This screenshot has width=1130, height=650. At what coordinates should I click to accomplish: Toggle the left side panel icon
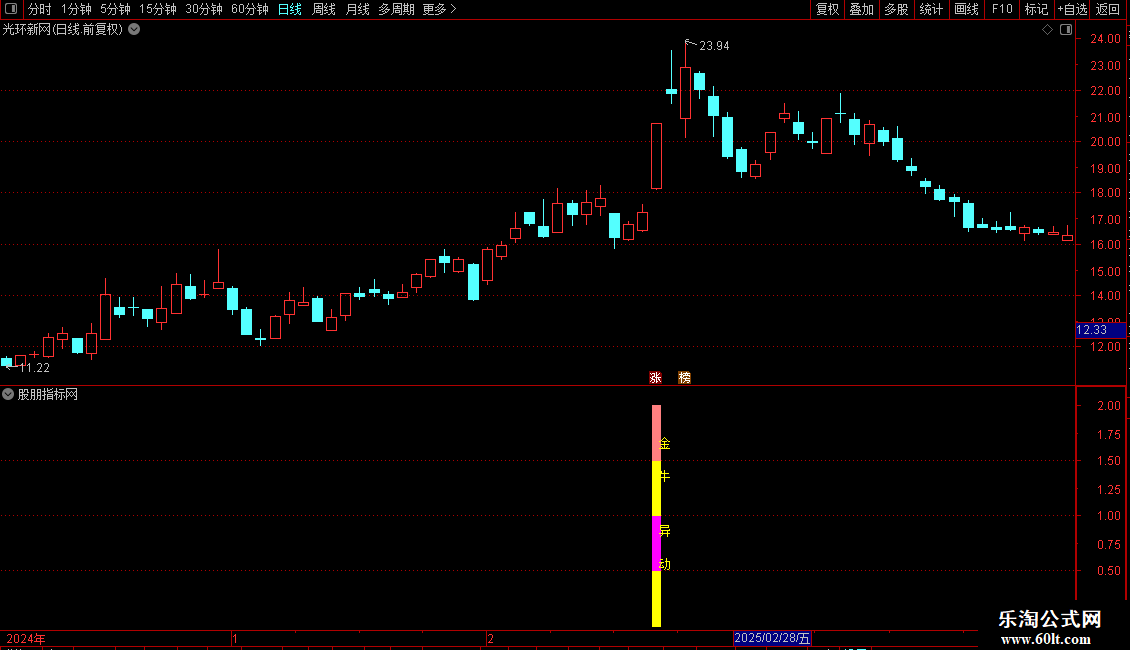coord(11,9)
